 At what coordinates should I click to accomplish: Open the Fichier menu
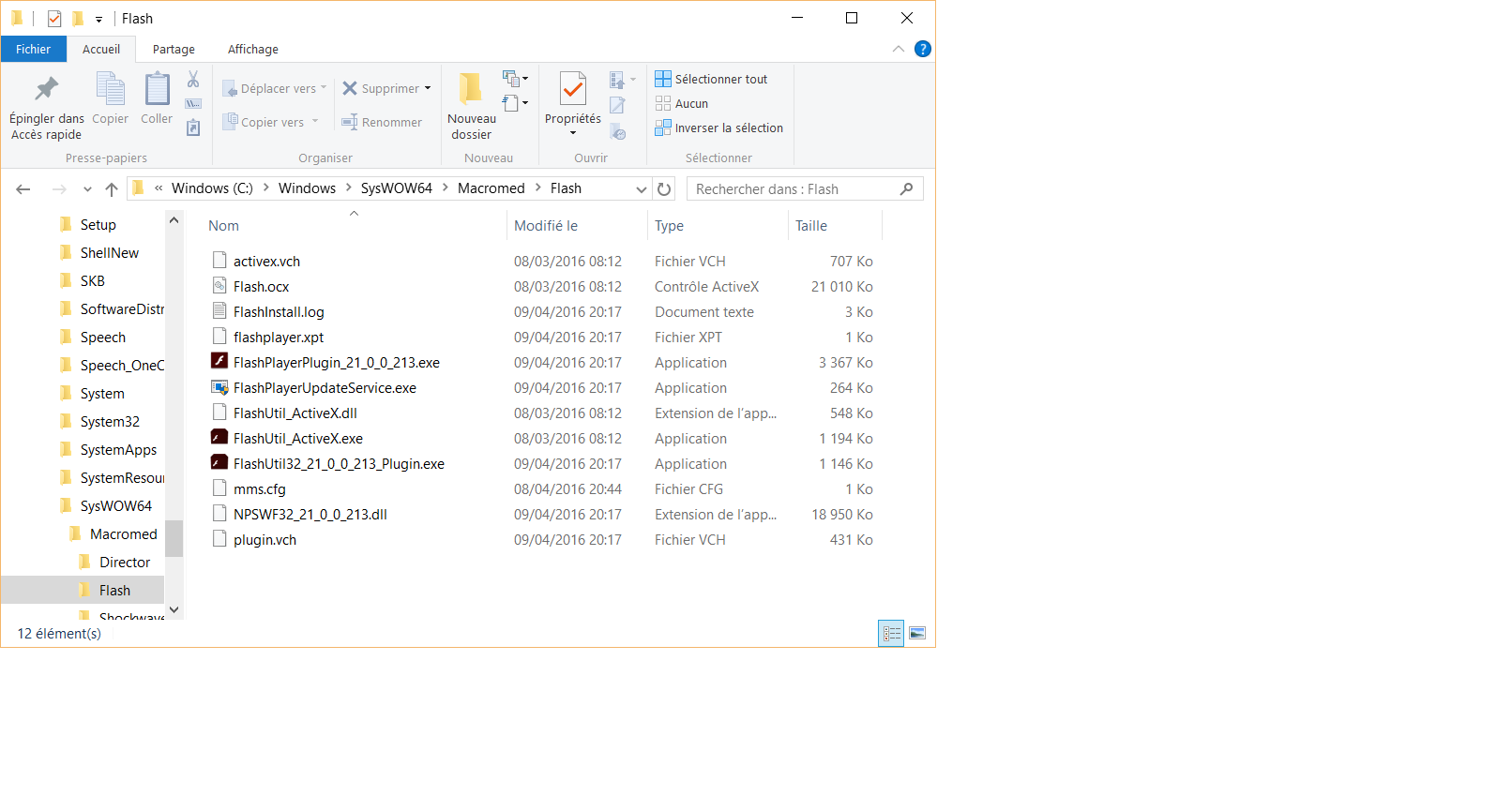[34, 49]
